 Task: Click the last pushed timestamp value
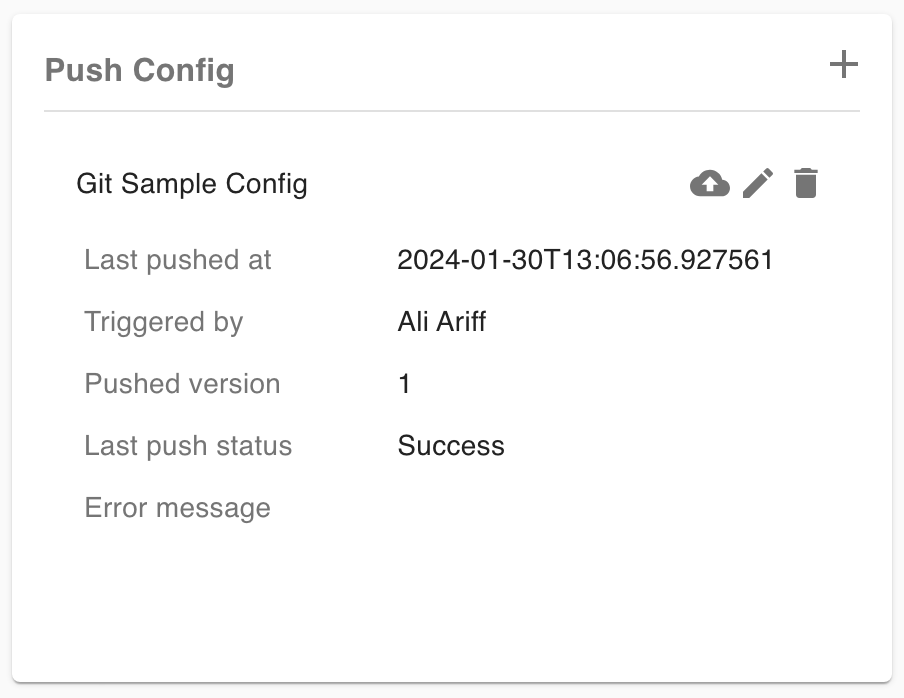(x=585, y=261)
